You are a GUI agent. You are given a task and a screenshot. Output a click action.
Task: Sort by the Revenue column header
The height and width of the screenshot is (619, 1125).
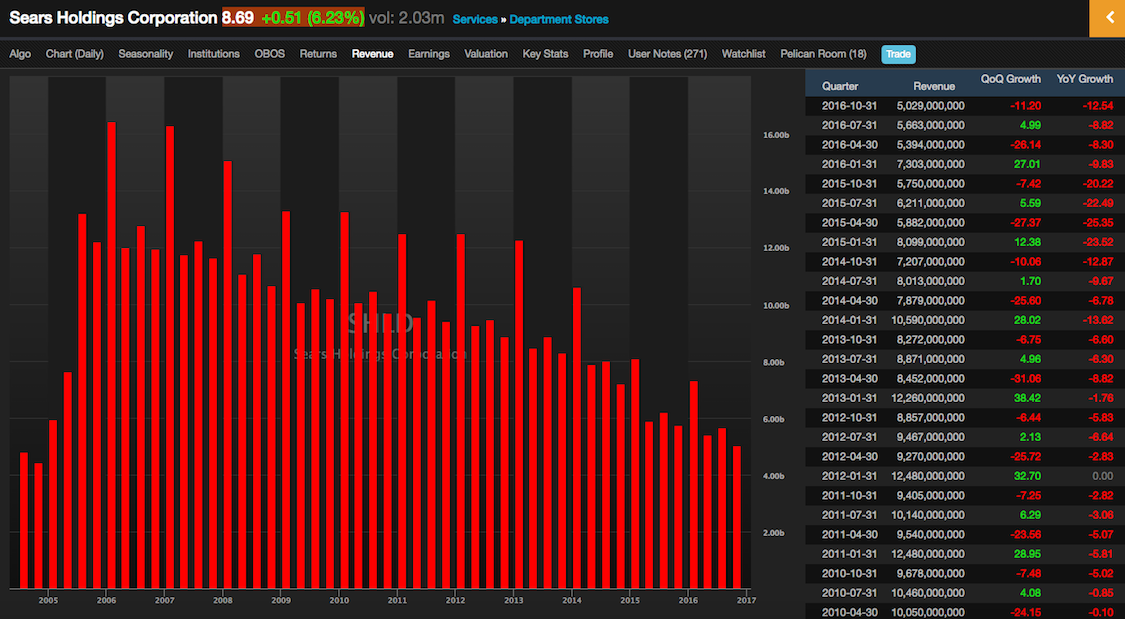pos(934,86)
